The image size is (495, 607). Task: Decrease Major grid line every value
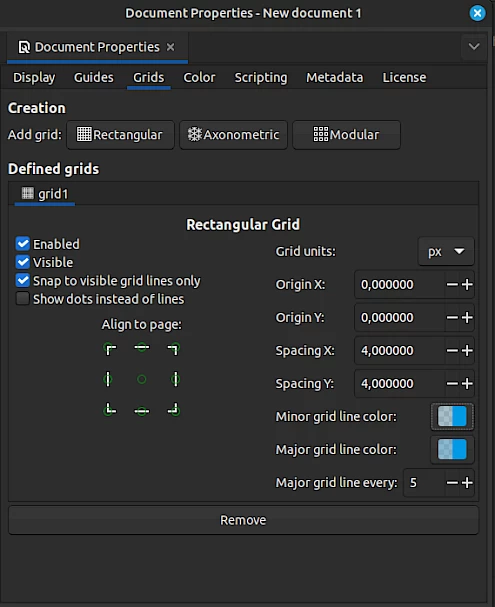point(452,483)
